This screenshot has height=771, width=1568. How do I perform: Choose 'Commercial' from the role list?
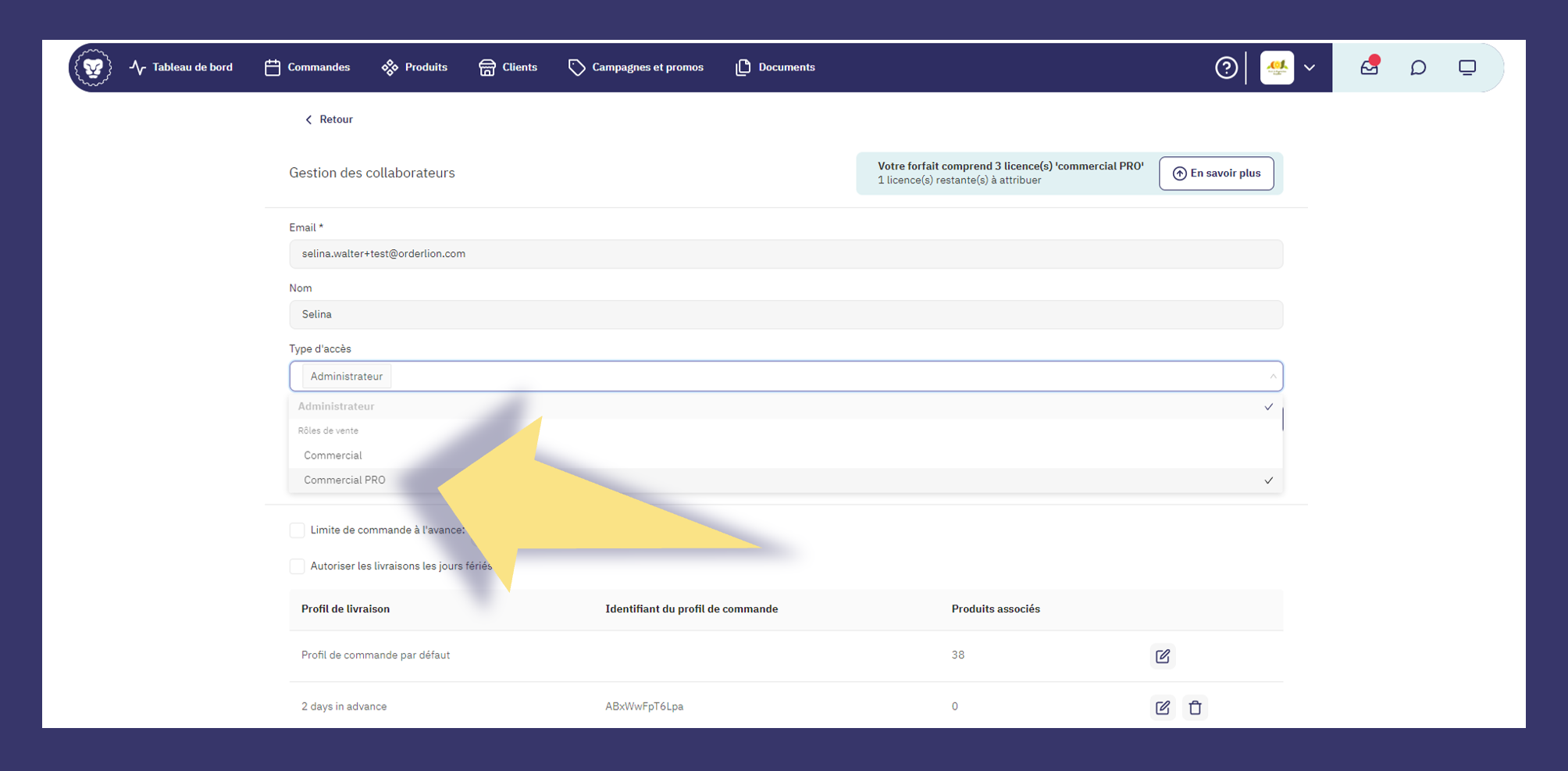(x=333, y=455)
